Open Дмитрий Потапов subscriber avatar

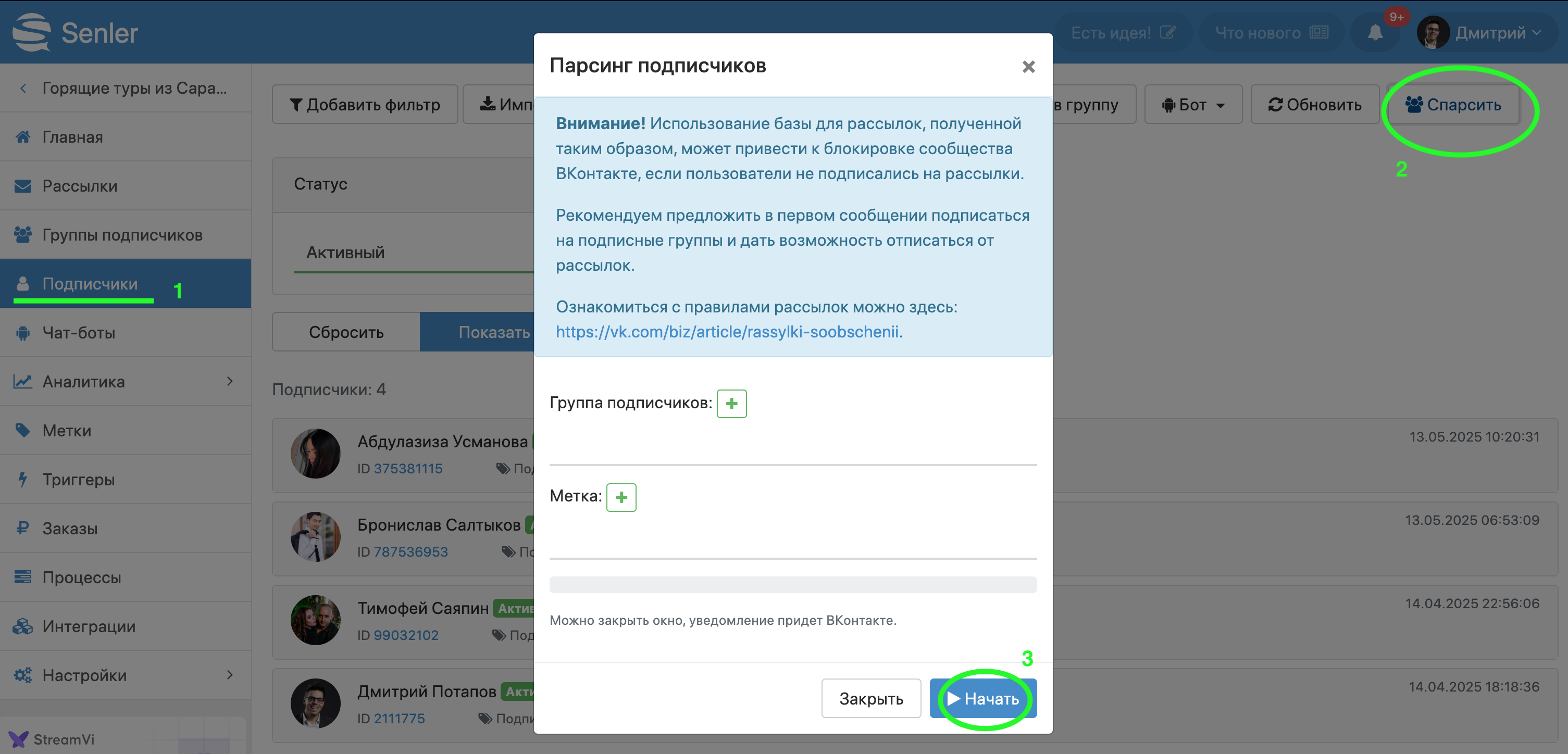tap(315, 703)
